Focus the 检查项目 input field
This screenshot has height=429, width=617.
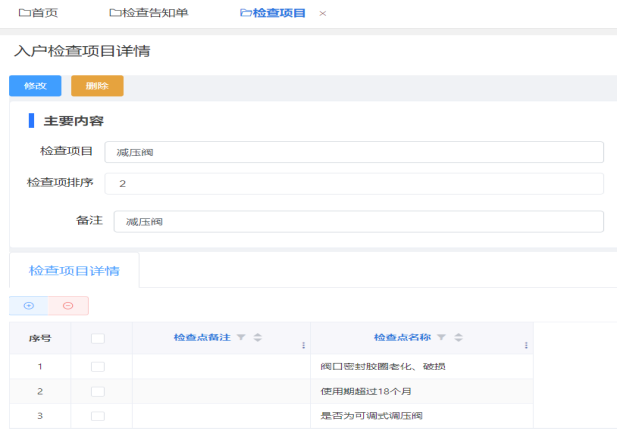[354, 152]
